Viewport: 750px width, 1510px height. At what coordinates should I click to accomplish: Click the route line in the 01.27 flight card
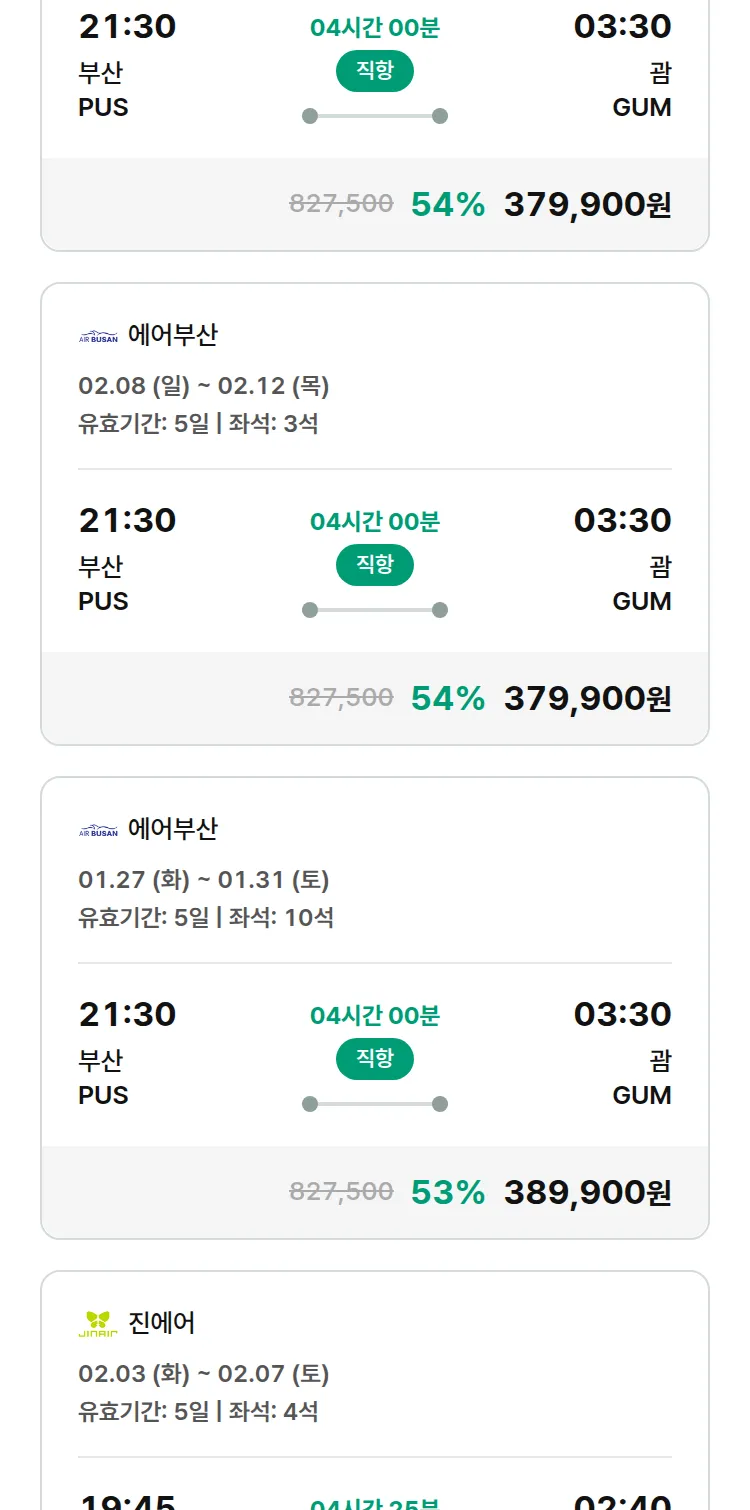pyautogui.click(x=375, y=1104)
